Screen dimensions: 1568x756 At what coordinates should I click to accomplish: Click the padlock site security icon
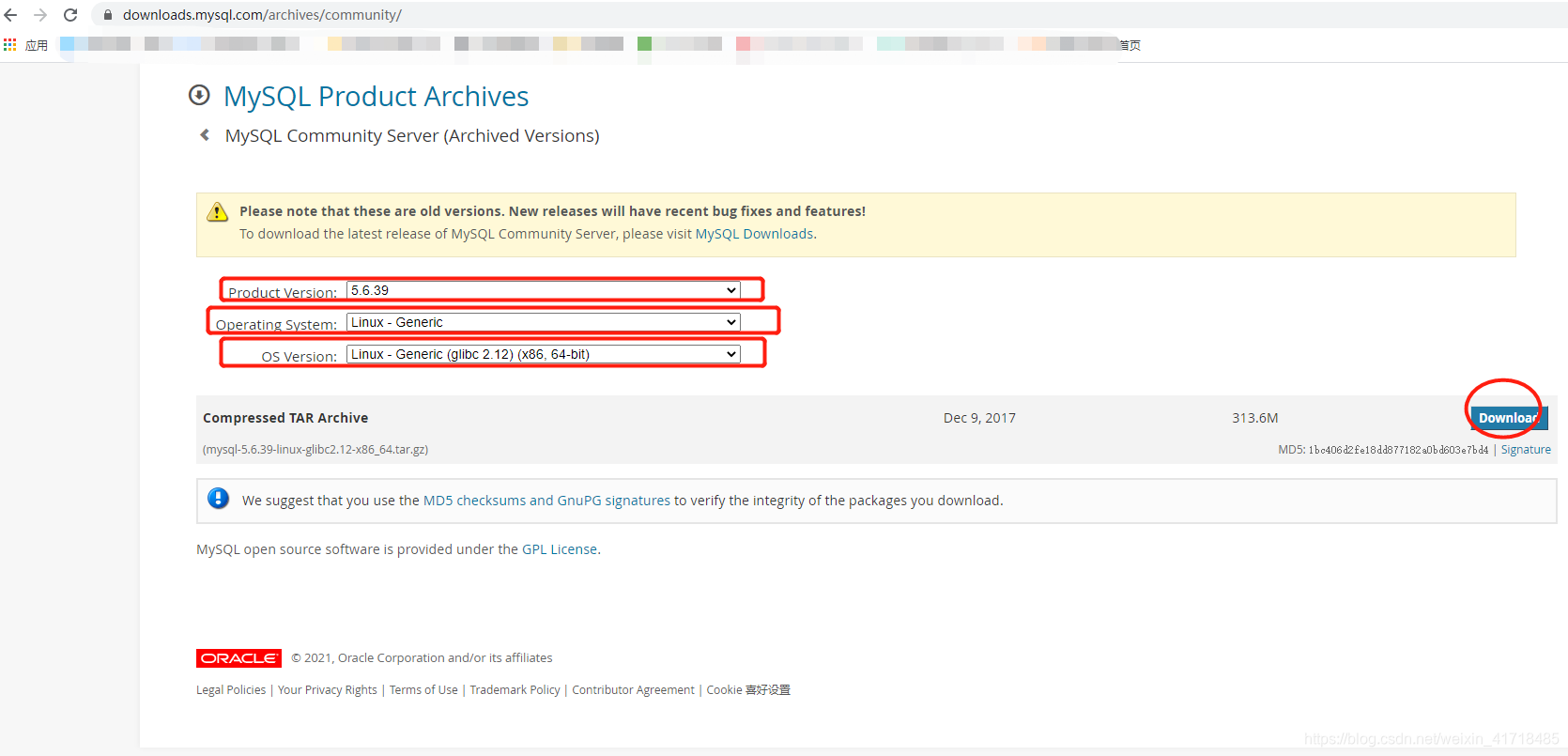[x=108, y=15]
